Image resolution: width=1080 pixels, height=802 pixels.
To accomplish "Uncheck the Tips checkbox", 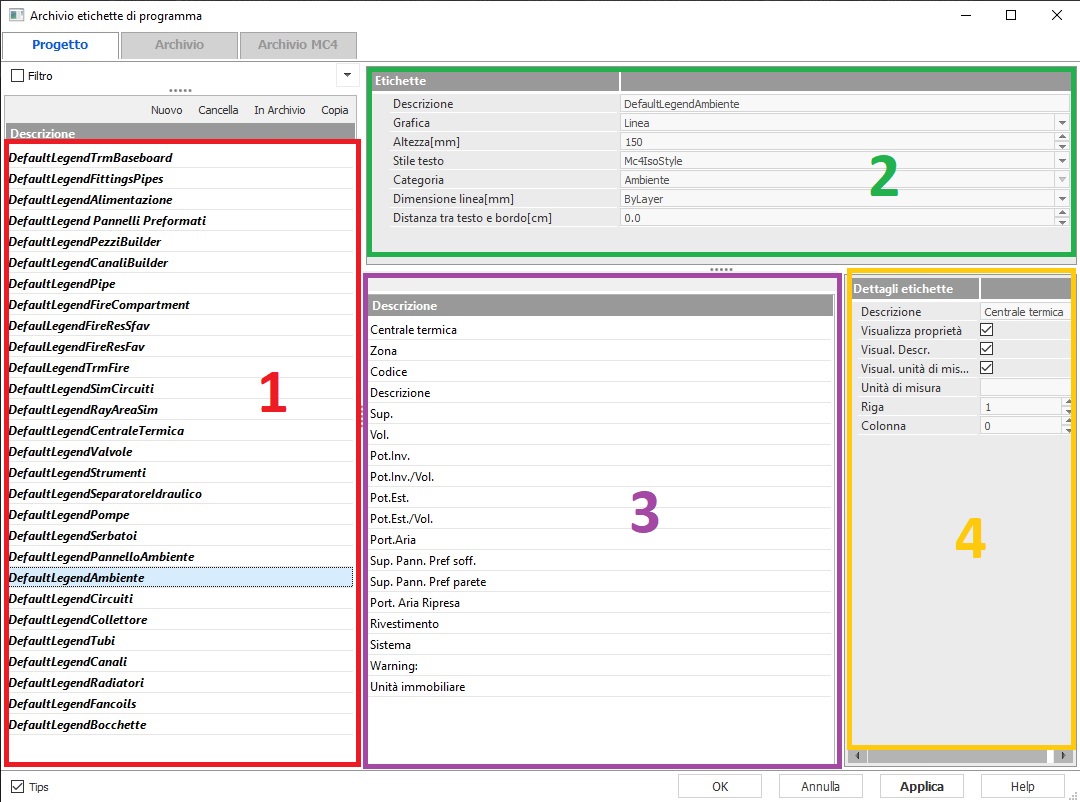I will pyautogui.click(x=18, y=787).
